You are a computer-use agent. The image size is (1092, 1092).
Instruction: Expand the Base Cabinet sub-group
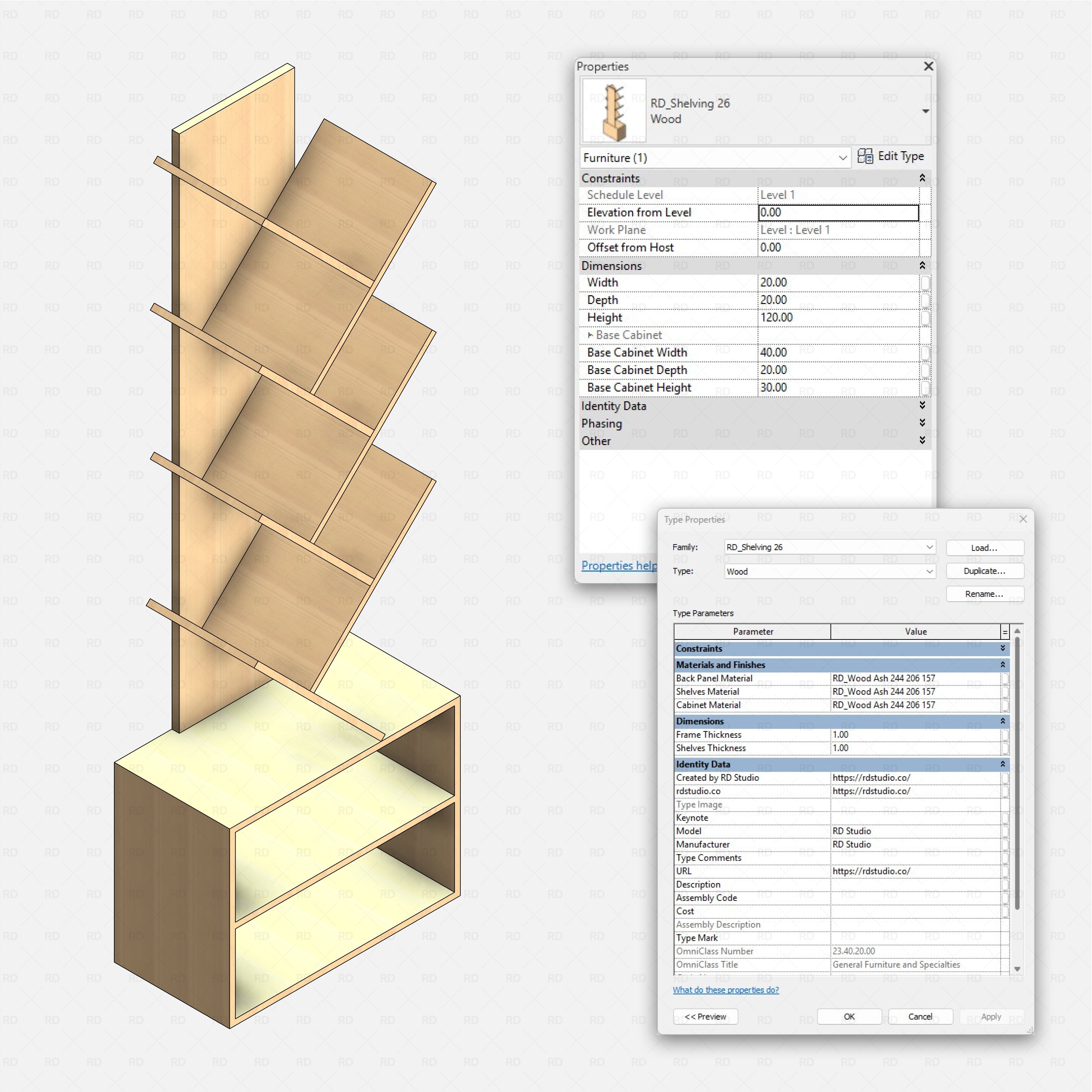pos(590,335)
